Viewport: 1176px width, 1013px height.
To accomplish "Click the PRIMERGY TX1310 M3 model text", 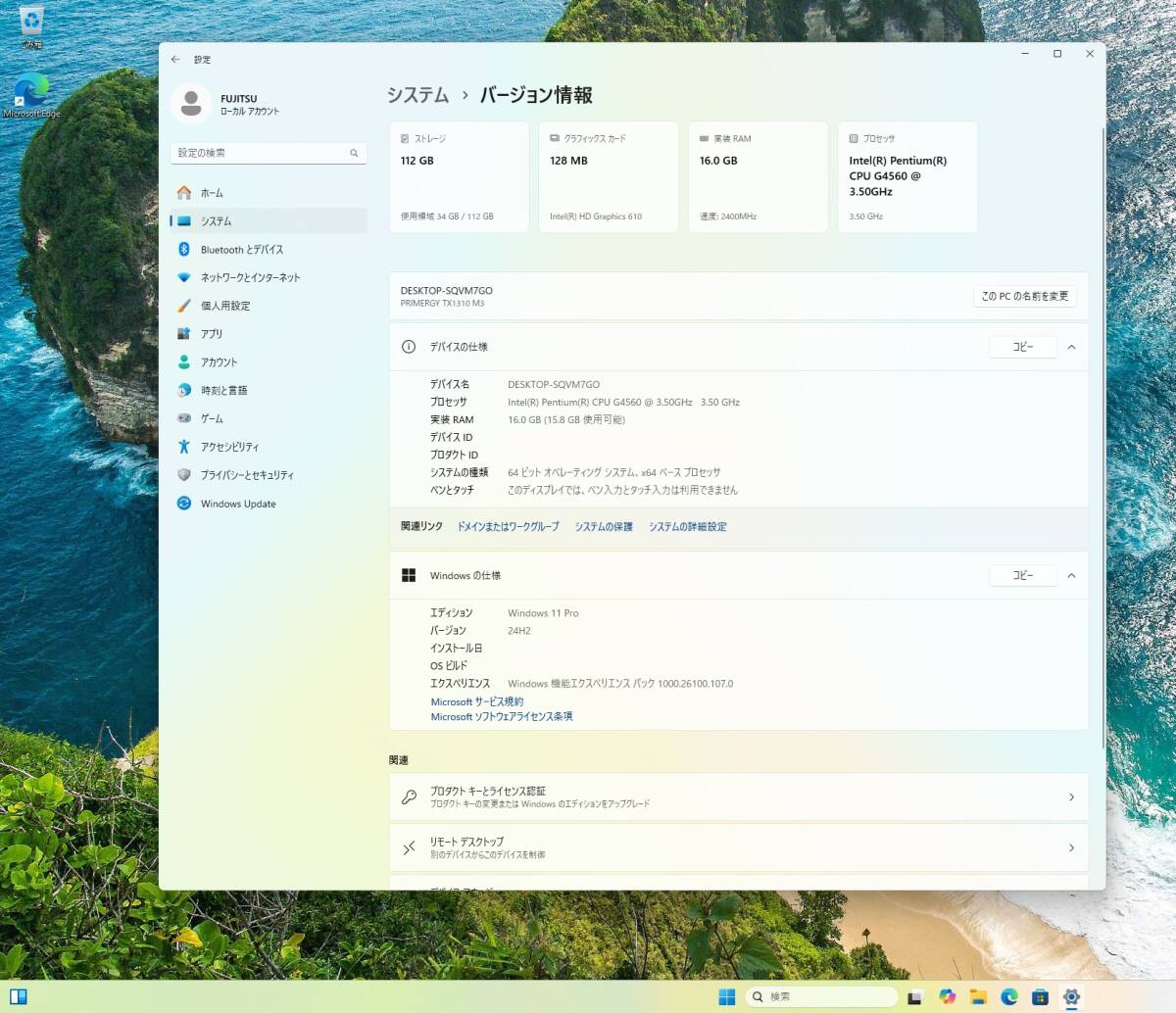I will click(442, 304).
